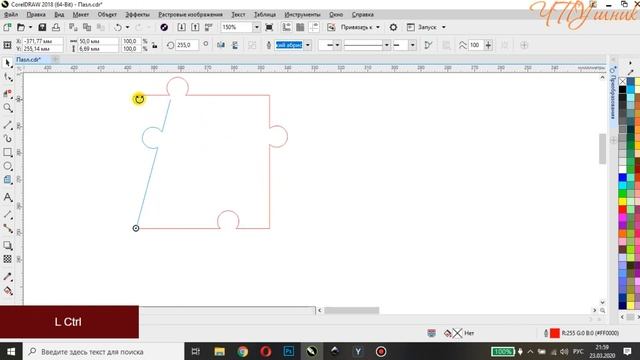Open a file with folder icon
The height and width of the screenshot is (360, 640).
[20, 27]
